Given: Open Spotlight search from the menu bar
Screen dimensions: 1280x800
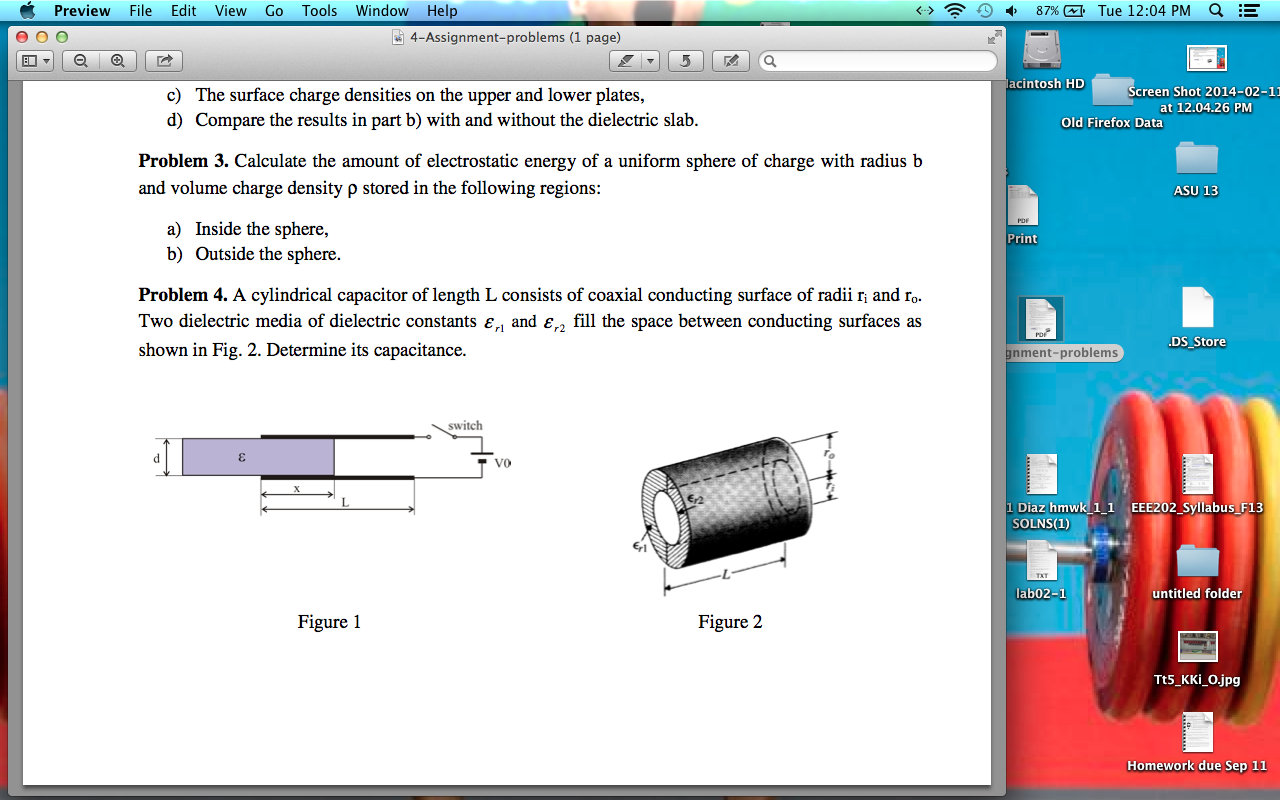Looking at the screenshot, I should pyautogui.click(x=1215, y=11).
